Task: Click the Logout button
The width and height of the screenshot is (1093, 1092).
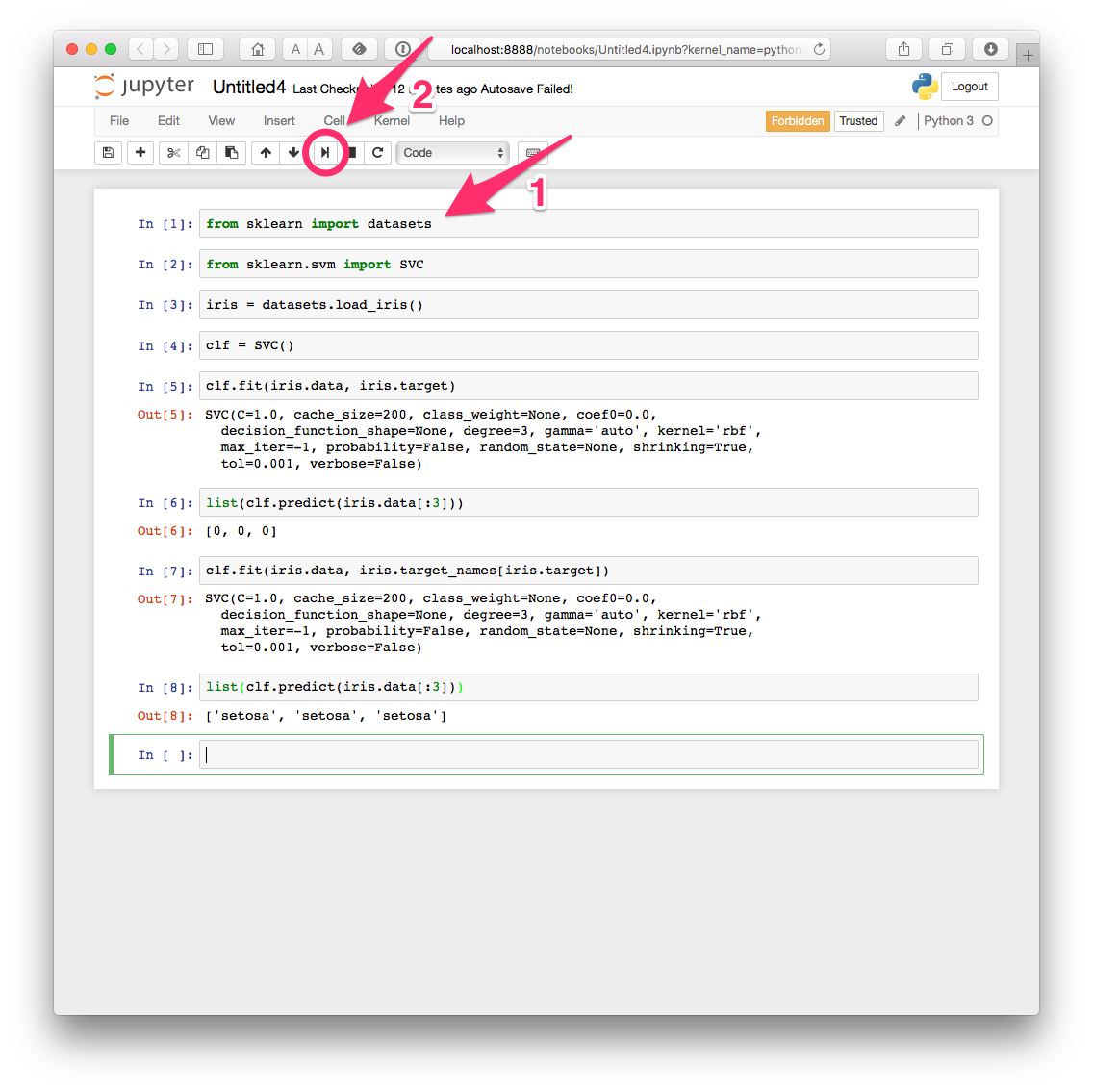Action: (x=969, y=86)
